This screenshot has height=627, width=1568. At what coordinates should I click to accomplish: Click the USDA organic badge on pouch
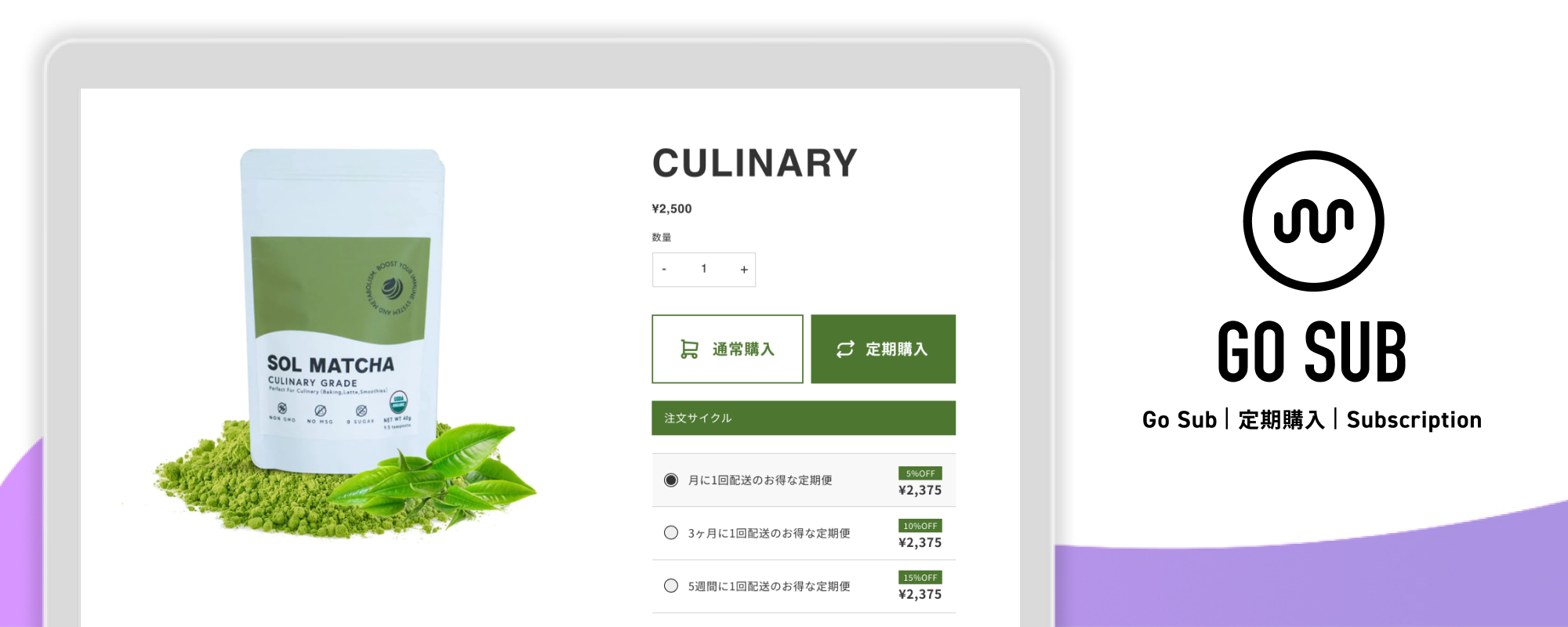tap(399, 403)
